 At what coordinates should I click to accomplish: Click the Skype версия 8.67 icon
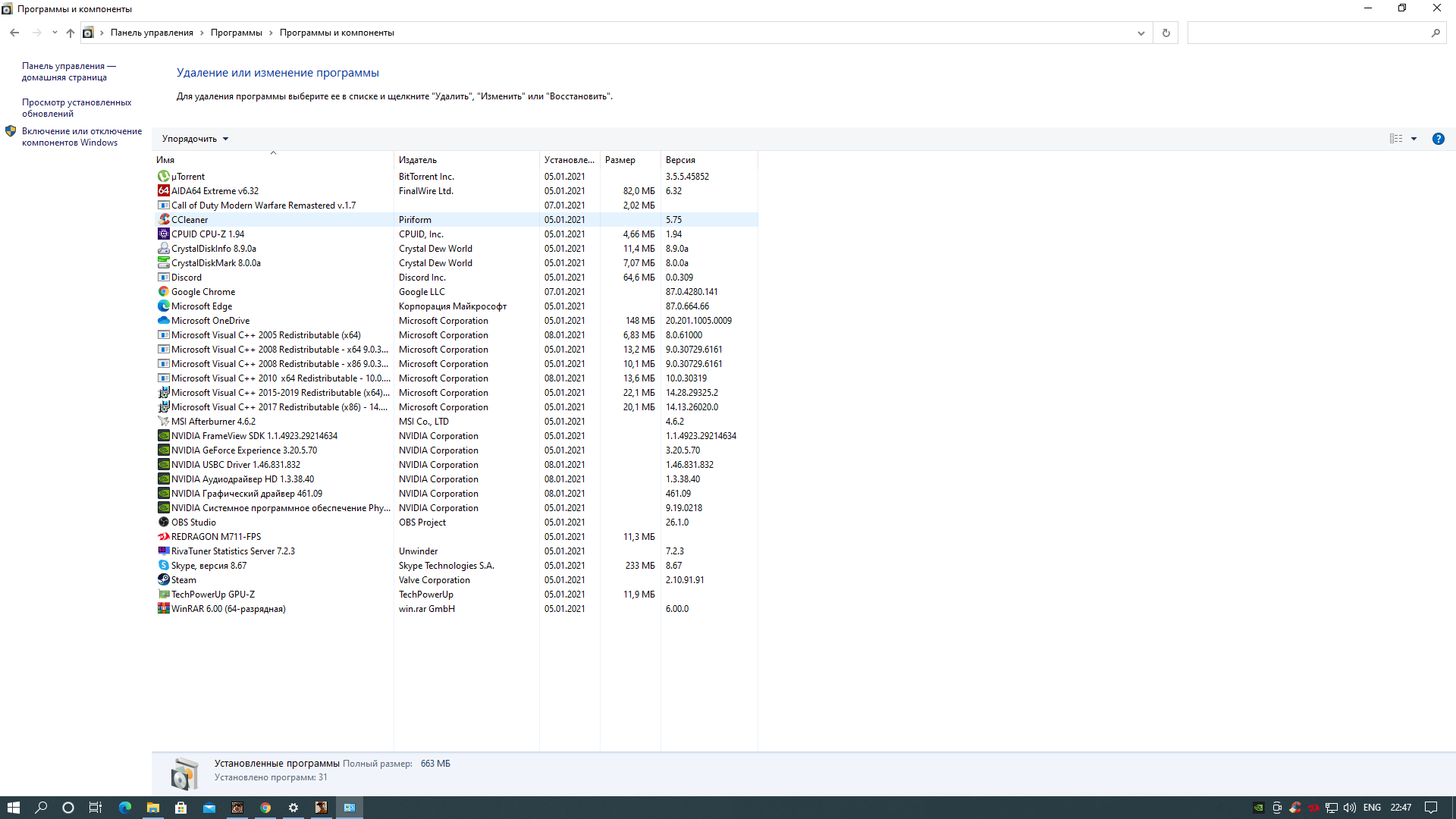click(x=163, y=566)
